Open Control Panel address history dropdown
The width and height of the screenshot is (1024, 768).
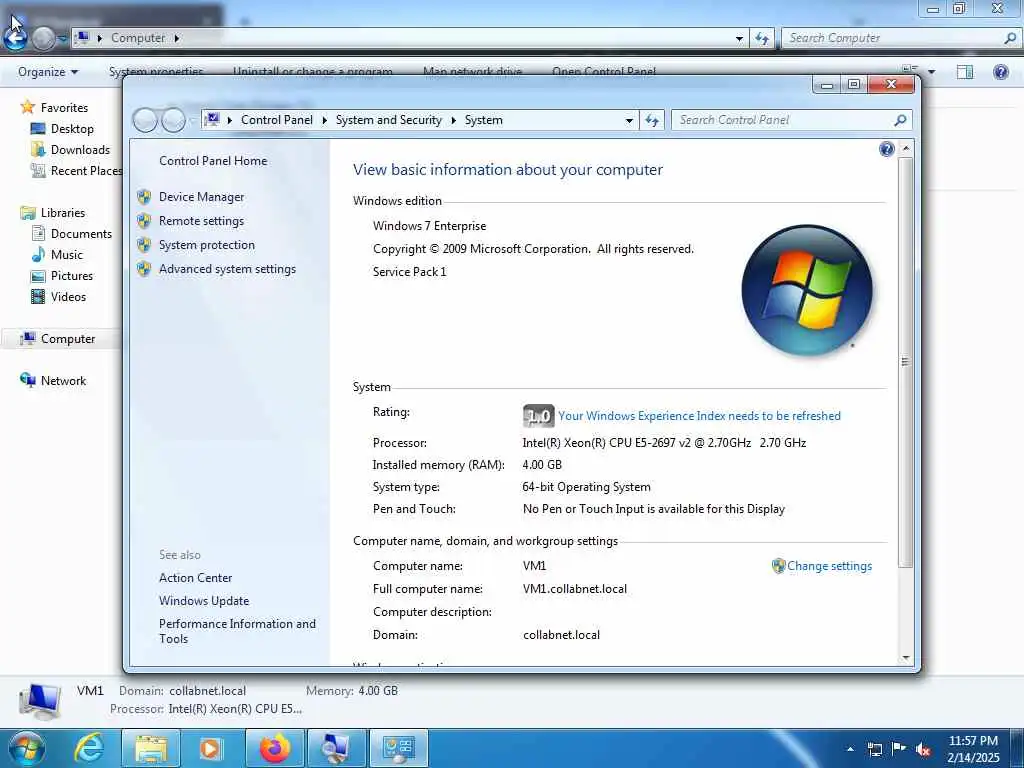pos(629,120)
